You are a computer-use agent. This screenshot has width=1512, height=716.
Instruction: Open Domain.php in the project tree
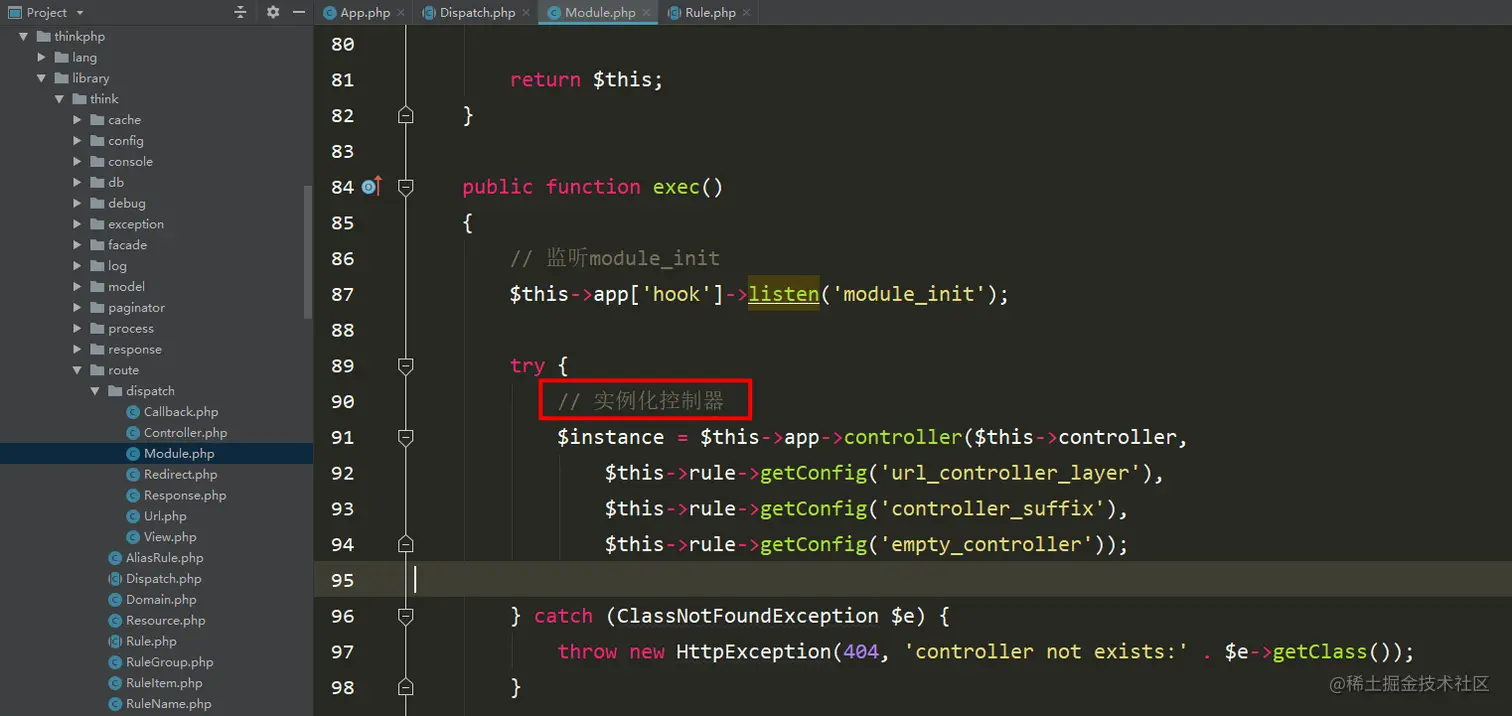(152, 600)
